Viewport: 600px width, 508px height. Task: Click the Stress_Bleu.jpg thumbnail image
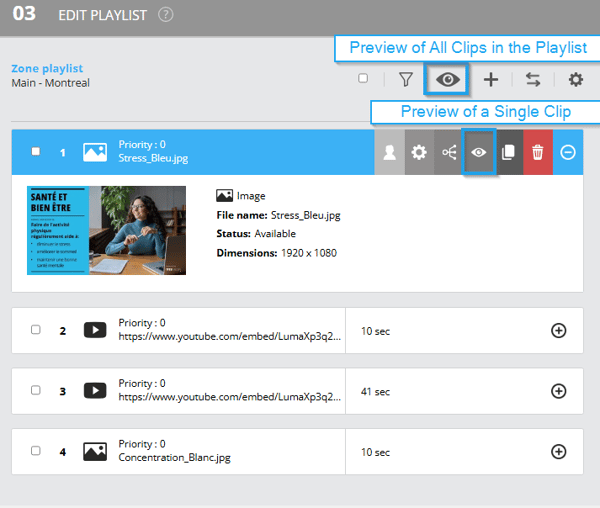point(106,230)
